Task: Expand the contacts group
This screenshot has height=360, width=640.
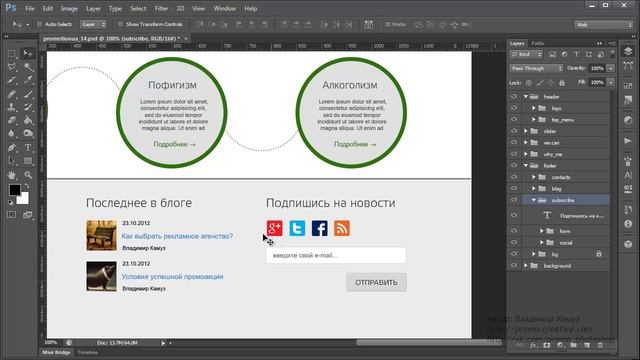Action: 533,177
